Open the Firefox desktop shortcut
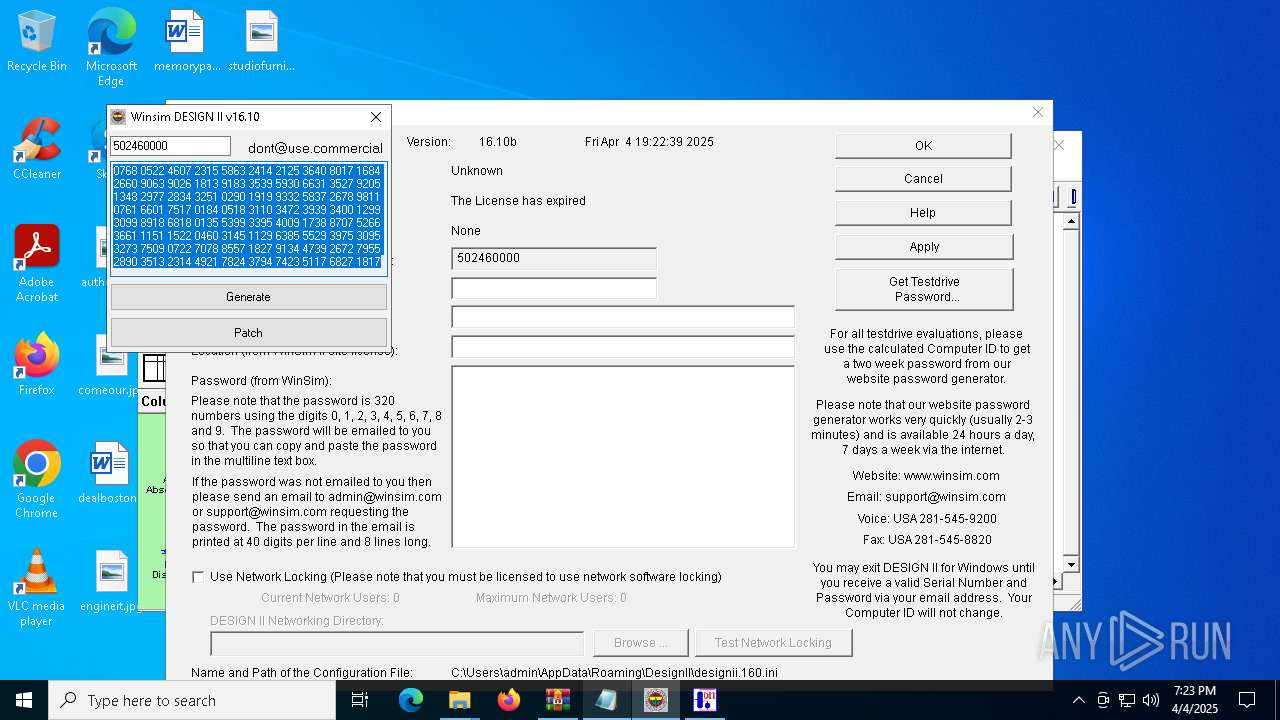Image resolution: width=1280 pixels, height=720 pixels. tap(37, 364)
